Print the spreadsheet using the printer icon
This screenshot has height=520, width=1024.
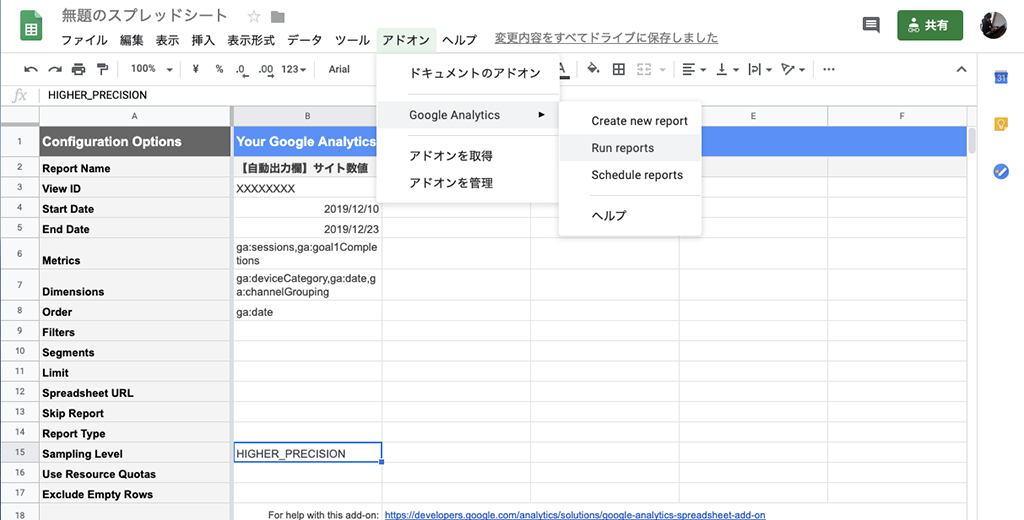pos(78,69)
